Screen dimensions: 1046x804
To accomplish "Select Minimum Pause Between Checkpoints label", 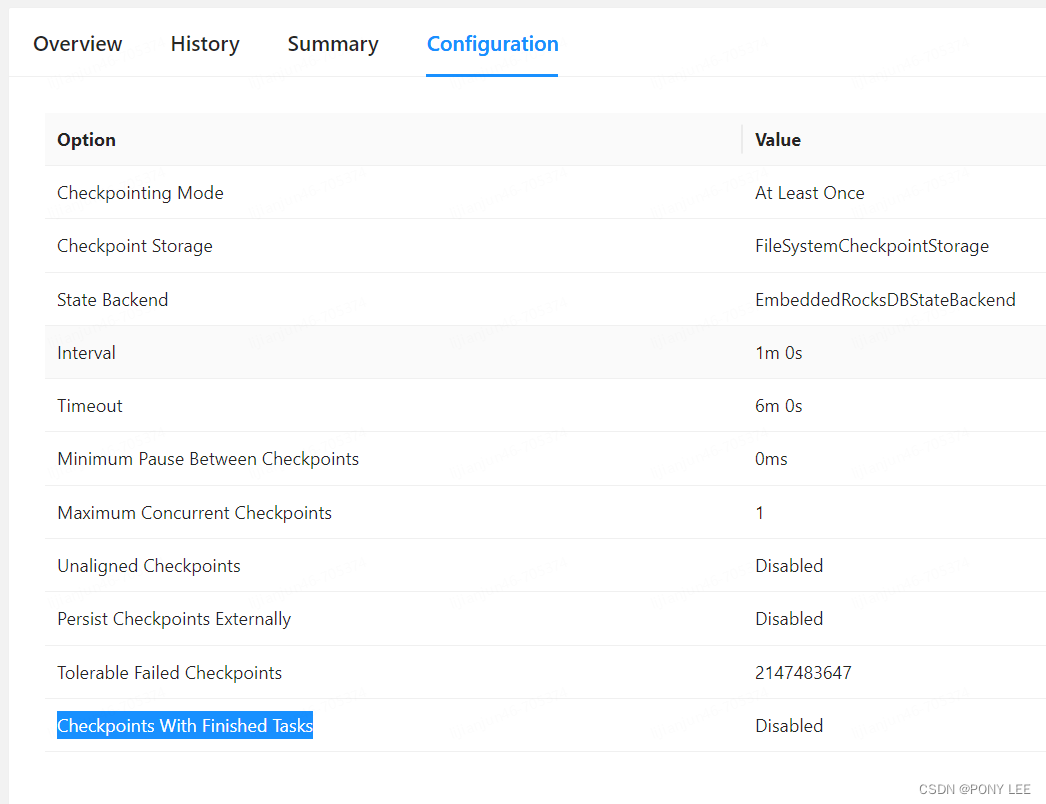I will point(208,459).
